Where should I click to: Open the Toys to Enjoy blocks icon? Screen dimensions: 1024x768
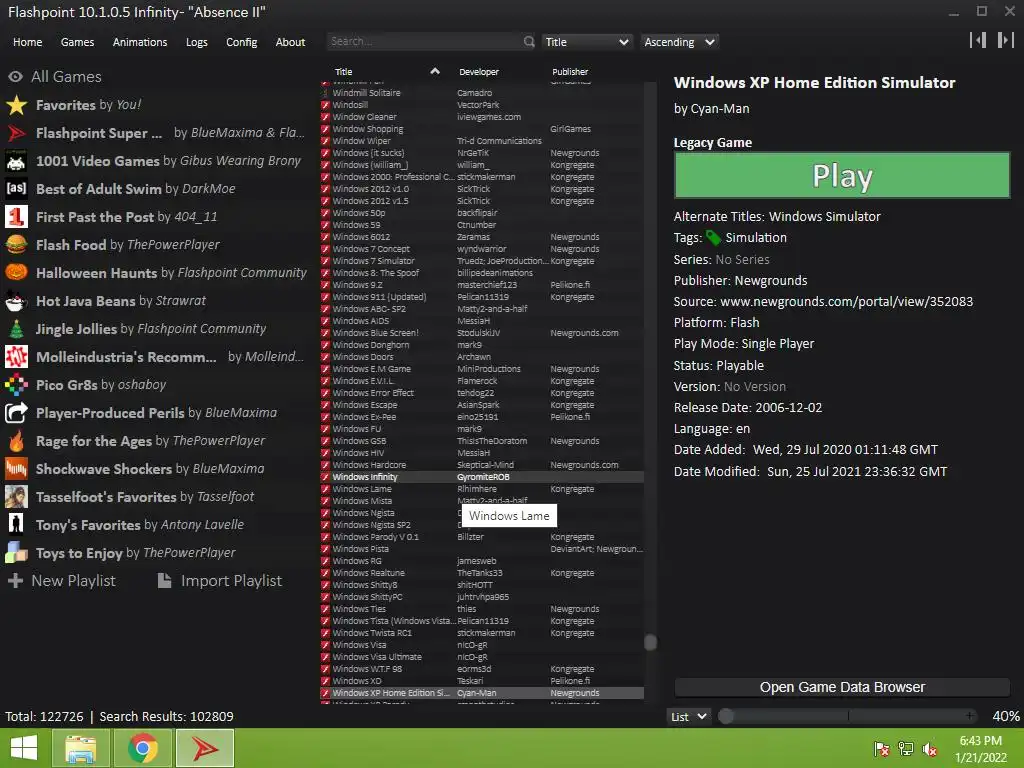pos(16,552)
